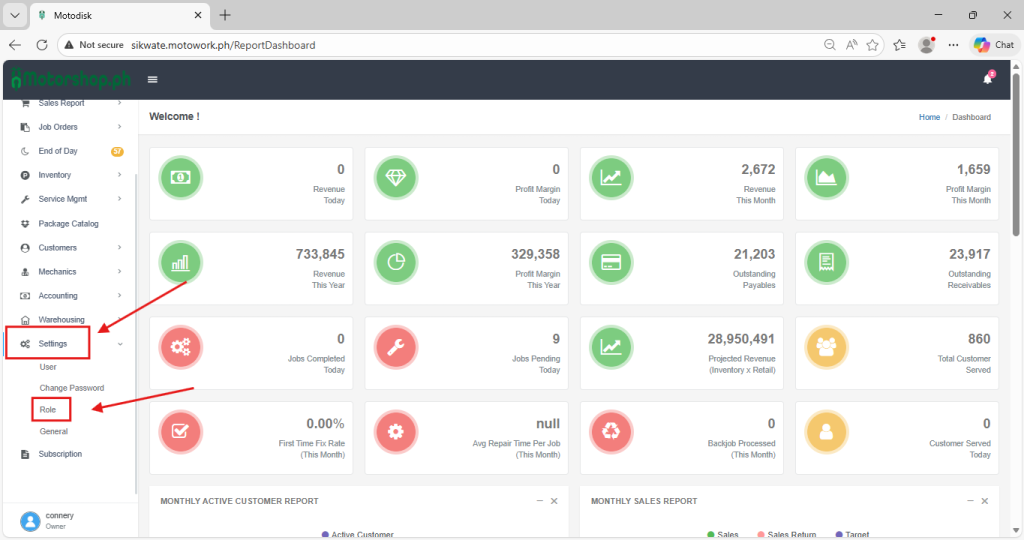Click the Total Customer Served group icon

tap(826, 347)
